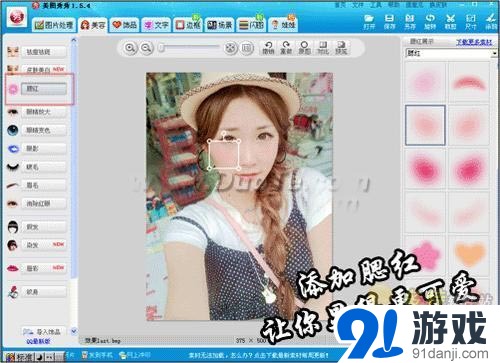Open the 眼睛变色 eye color tool
This screenshot has height=363, width=500.
(44, 130)
